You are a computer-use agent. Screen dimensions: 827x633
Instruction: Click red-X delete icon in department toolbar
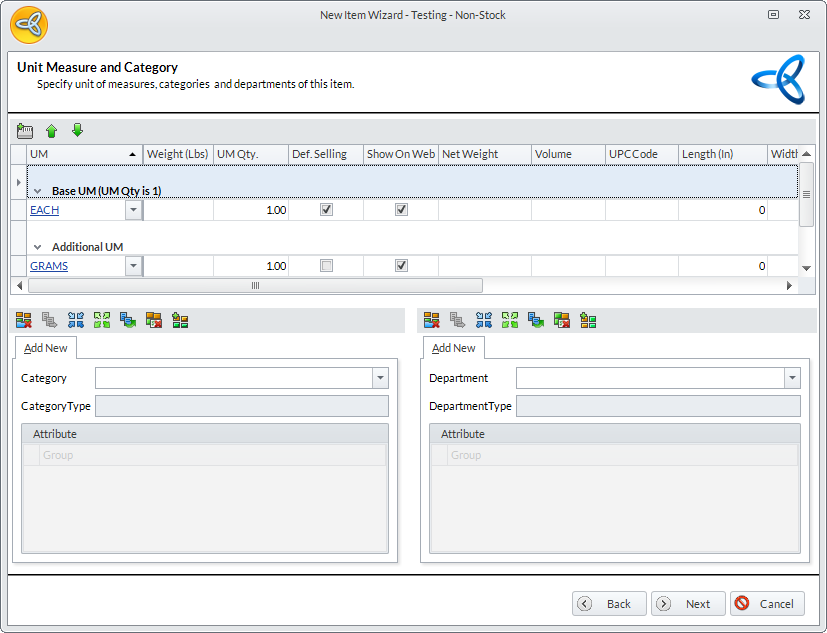[431, 320]
